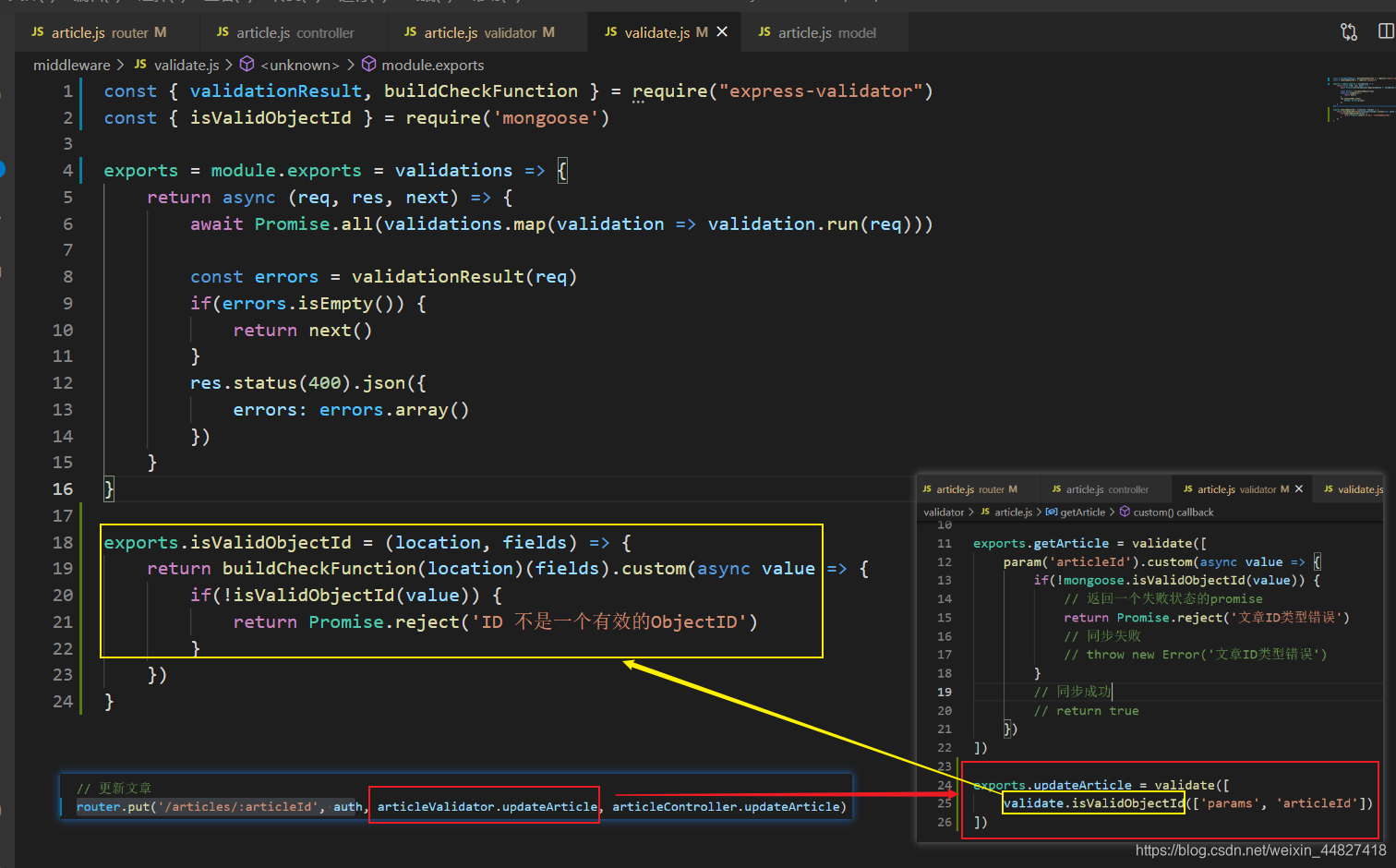The image size is (1396, 868).
Task: Click router.put in the bottom snippet
Action: (x=113, y=807)
